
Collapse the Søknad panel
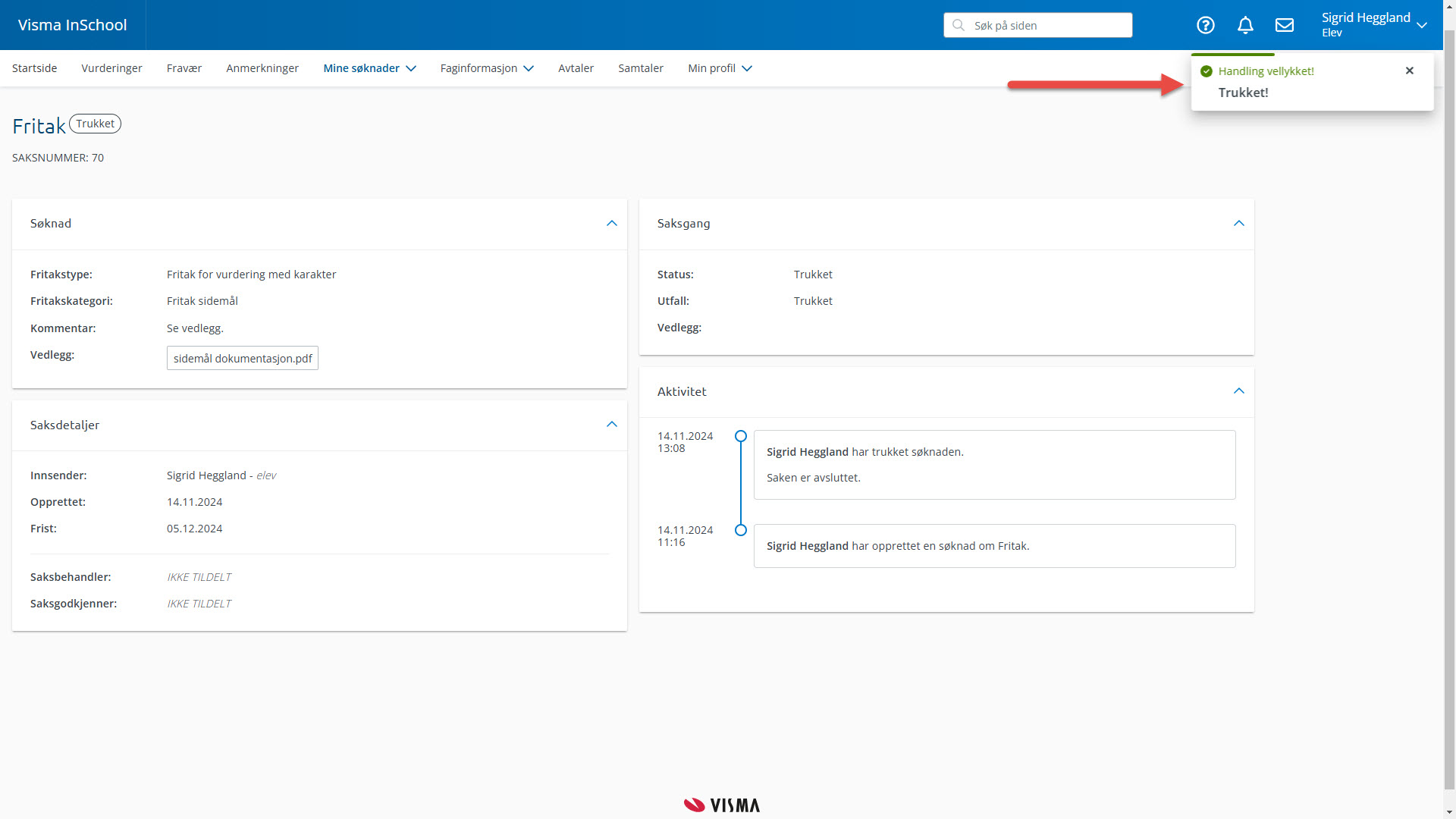[612, 224]
